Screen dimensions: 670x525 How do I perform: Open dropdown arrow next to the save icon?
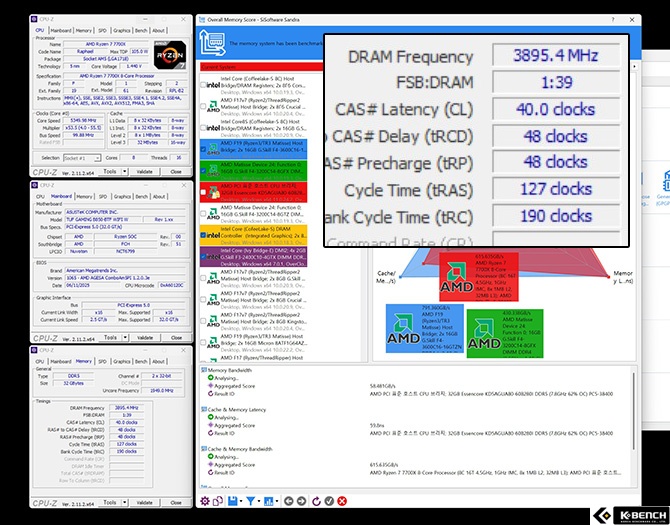click(241, 502)
